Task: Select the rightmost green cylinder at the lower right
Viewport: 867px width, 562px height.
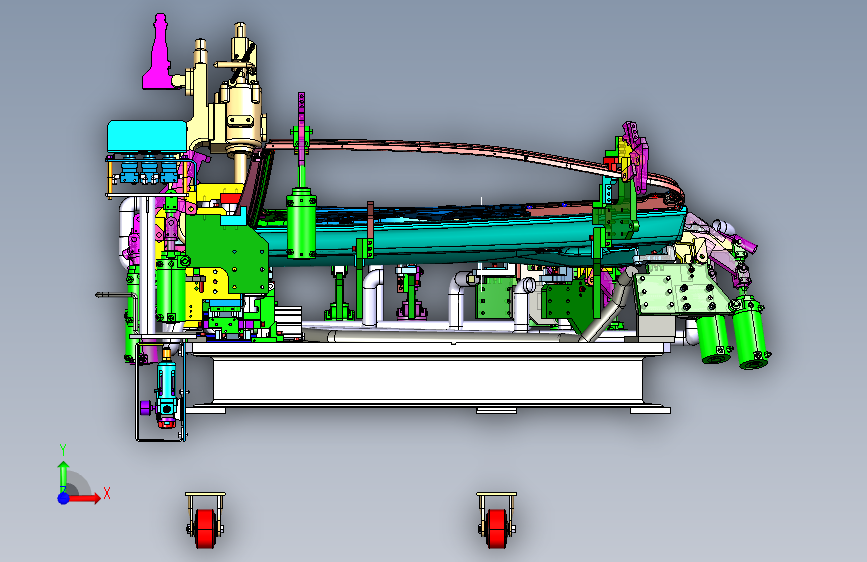Action: [x=751, y=333]
